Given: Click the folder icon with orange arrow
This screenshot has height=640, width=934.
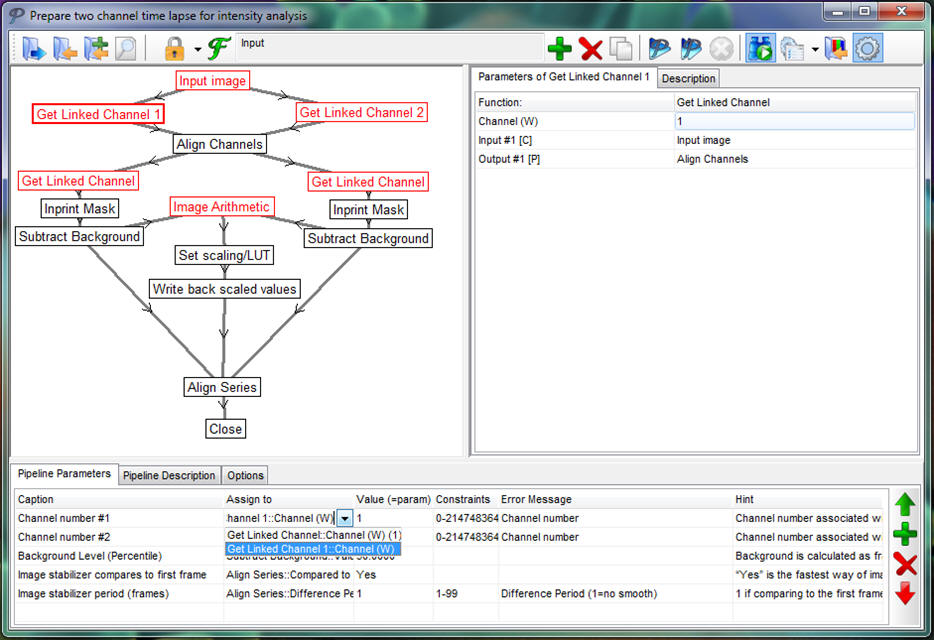Looking at the screenshot, I should pos(65,49).
